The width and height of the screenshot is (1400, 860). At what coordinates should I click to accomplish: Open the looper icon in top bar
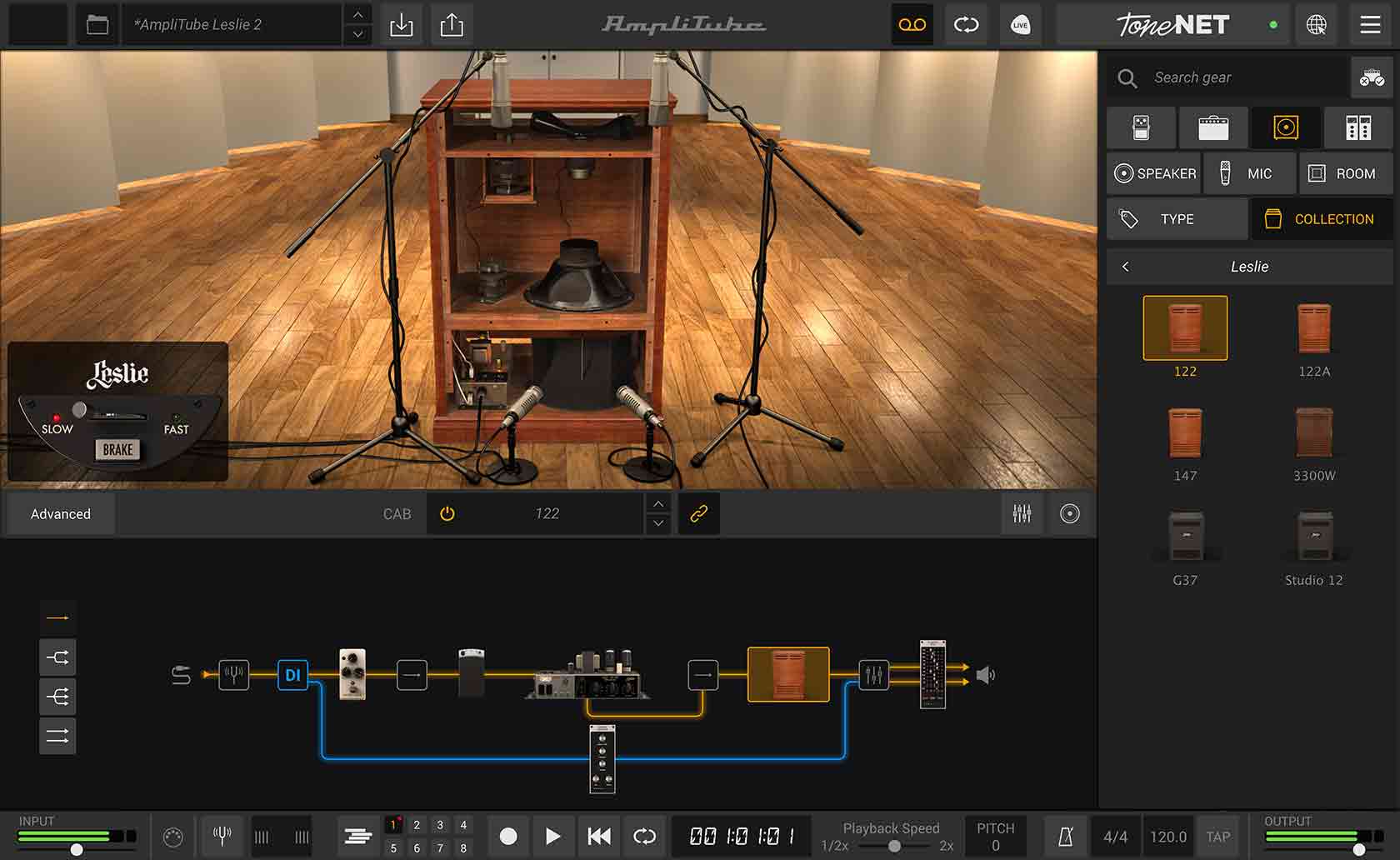click(967, 25)
